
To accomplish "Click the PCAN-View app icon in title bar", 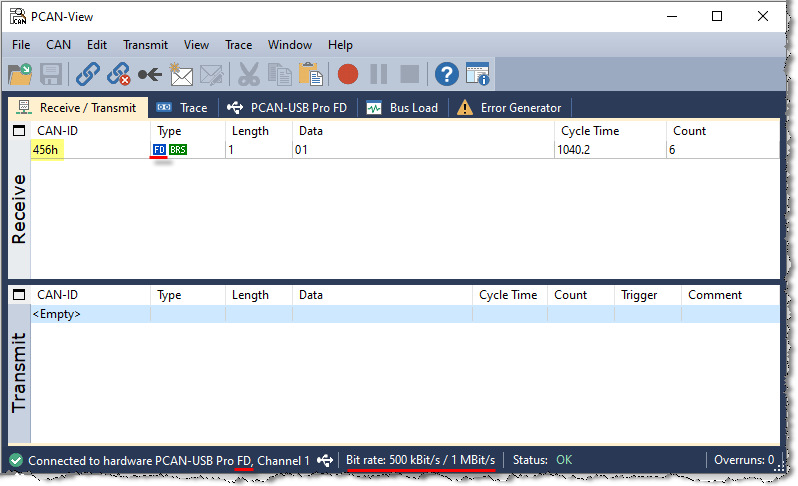I will click(18, 16).
